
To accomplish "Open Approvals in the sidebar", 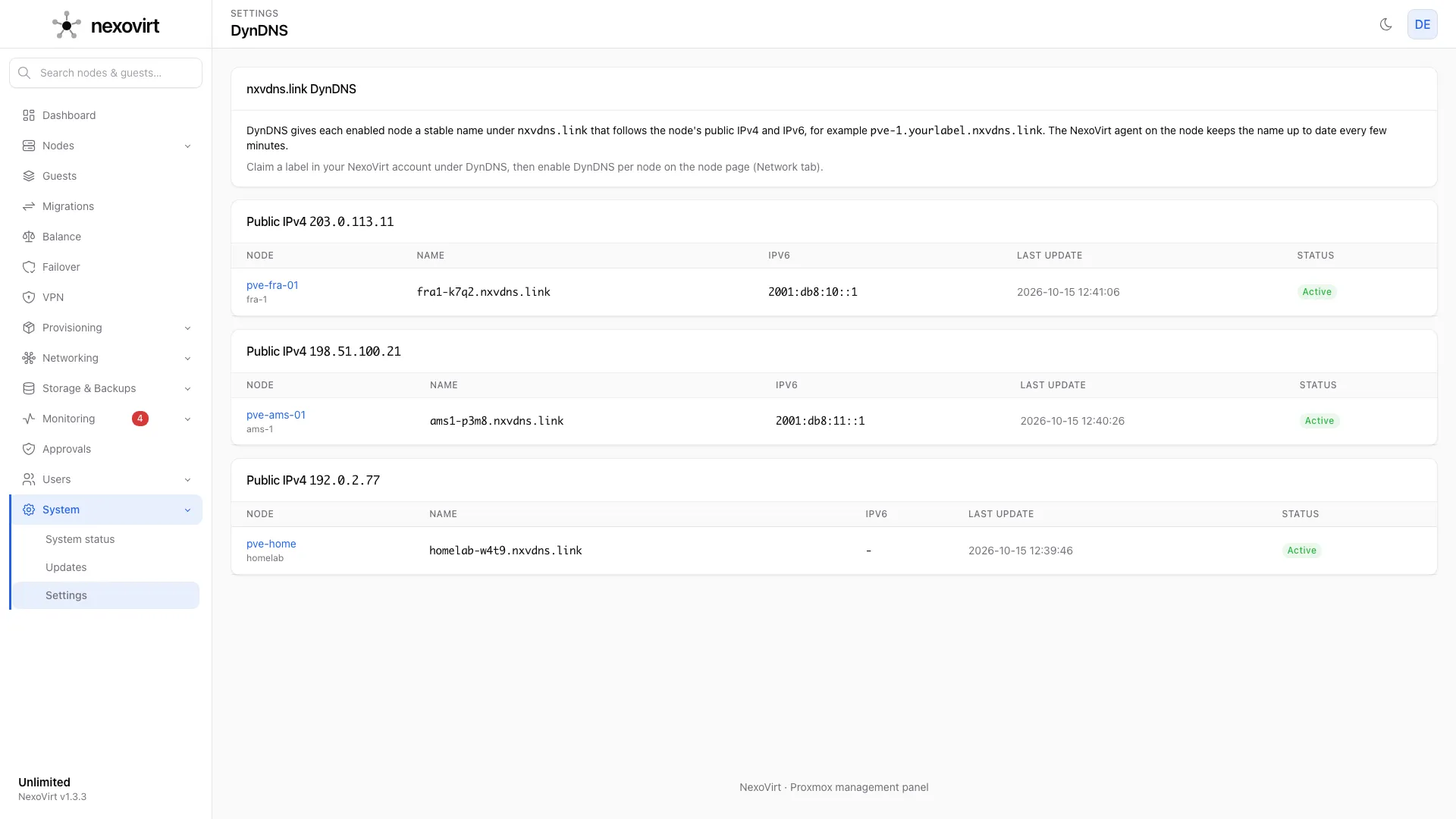I will [105, 449].
